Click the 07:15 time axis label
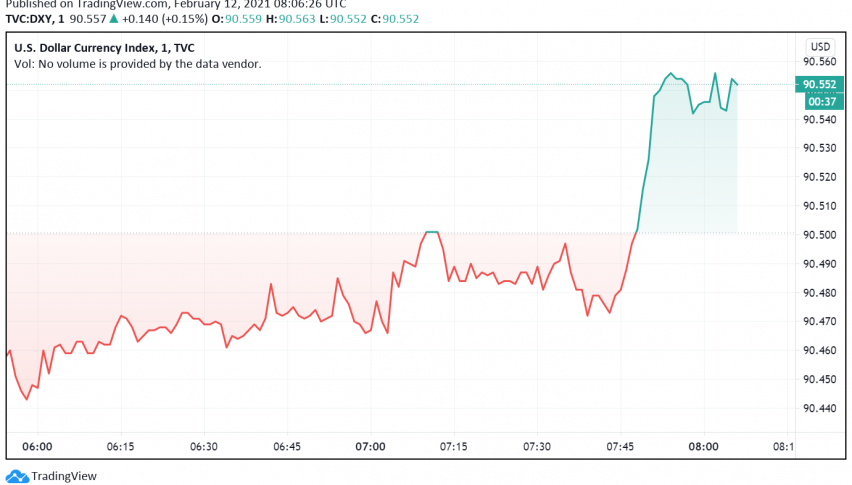 pos(454,446)
